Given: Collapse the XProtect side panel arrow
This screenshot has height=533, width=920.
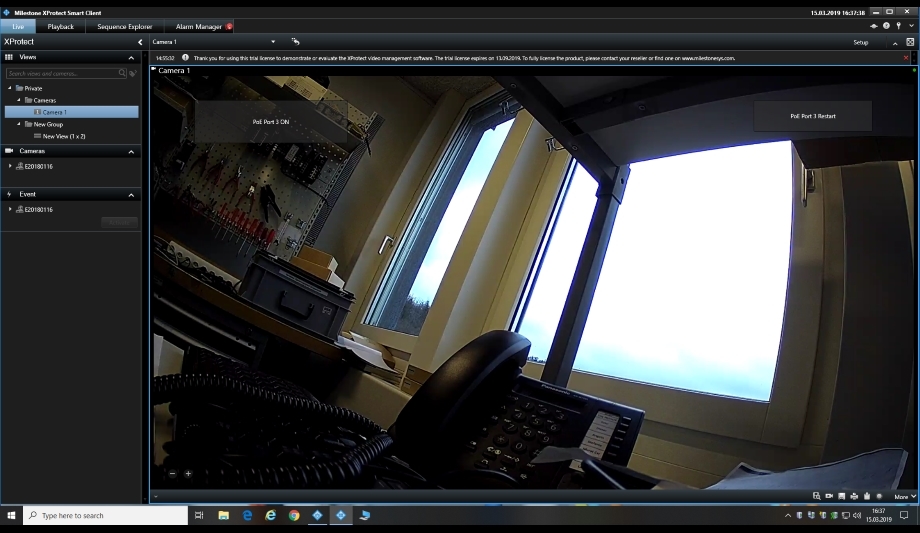Looking at the screenshot, I should (140, 42).
